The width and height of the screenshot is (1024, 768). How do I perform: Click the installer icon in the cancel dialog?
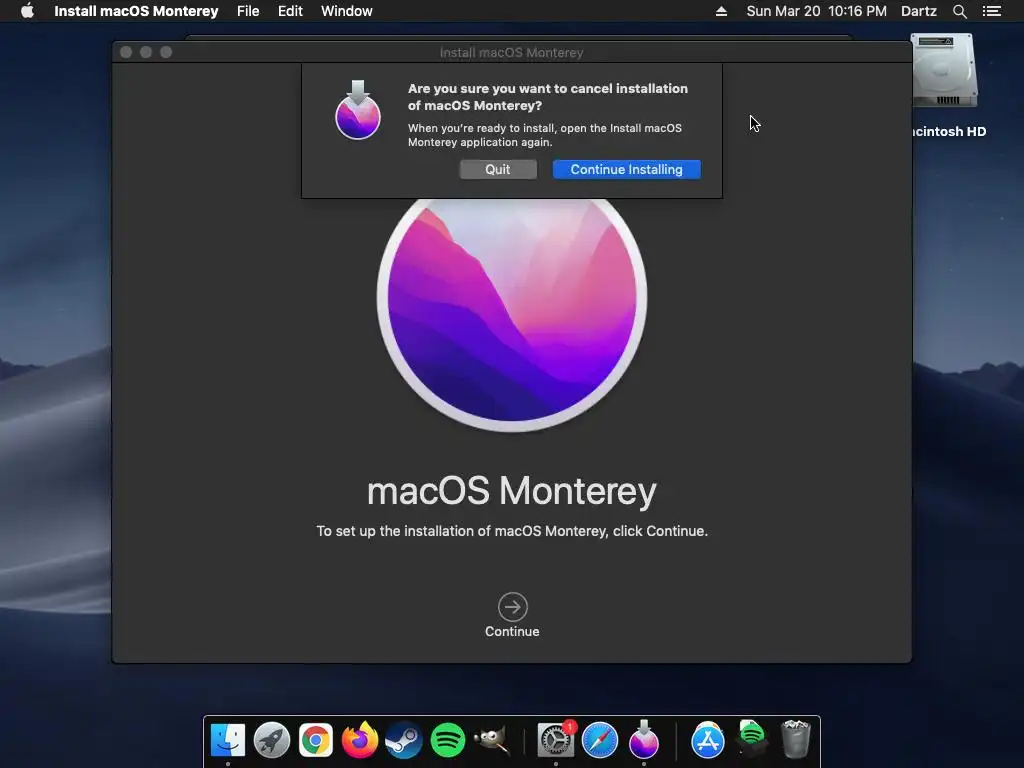pos(358,110)
